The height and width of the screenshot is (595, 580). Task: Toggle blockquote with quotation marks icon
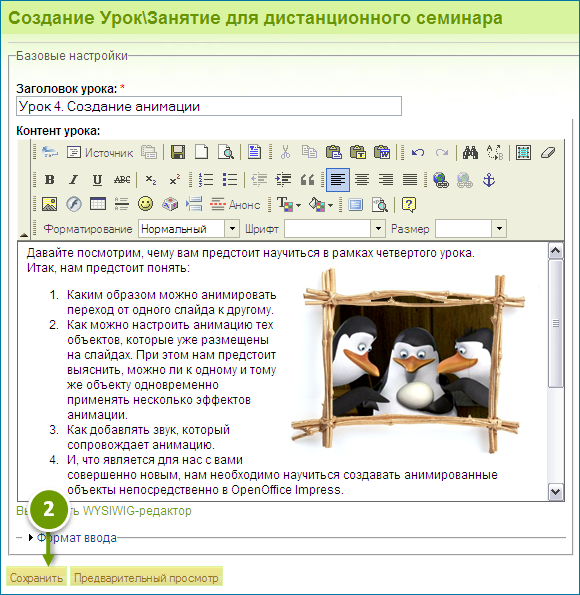click(307, 179)
